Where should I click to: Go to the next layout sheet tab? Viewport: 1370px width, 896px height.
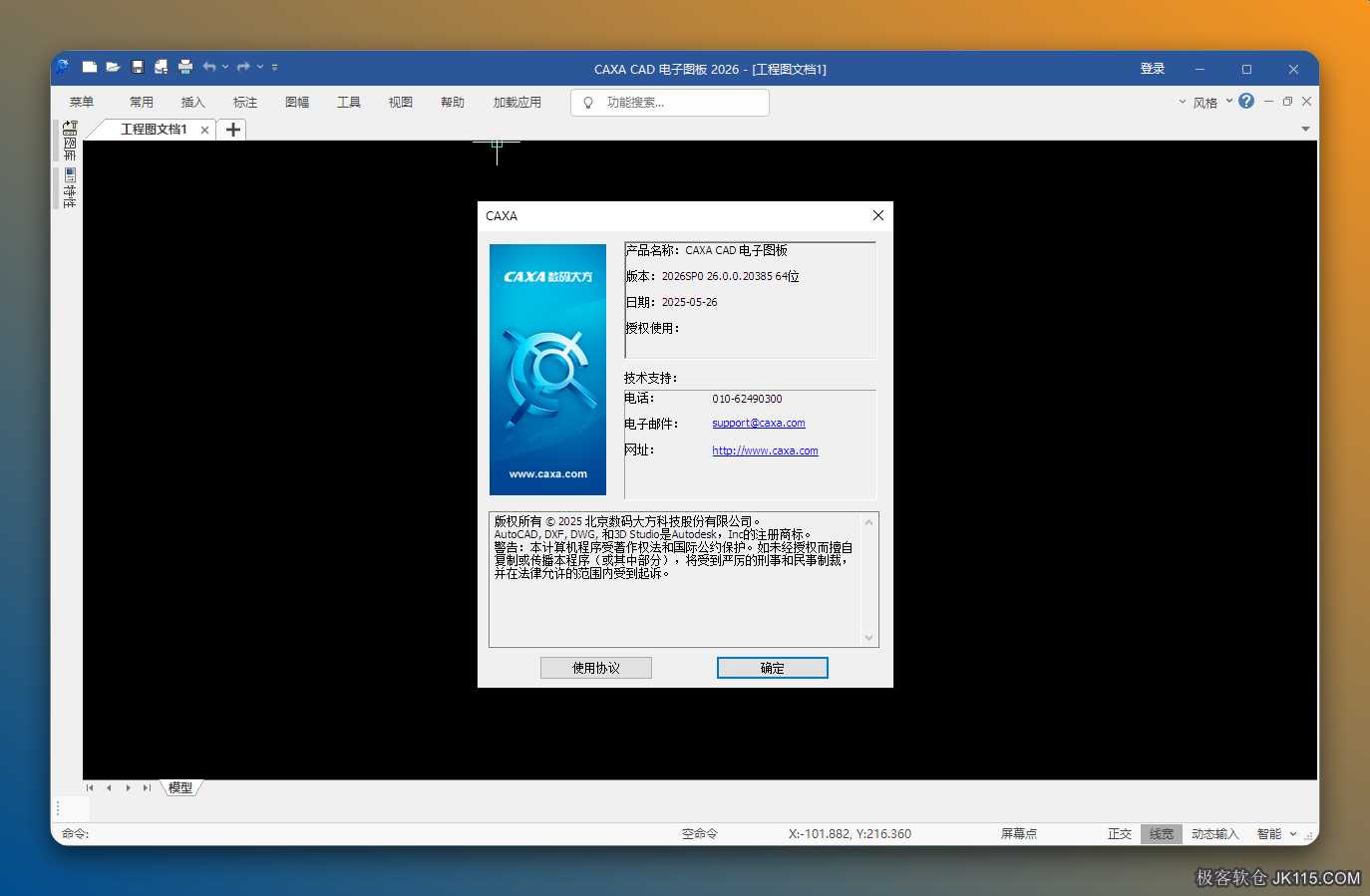pos(128,787)
